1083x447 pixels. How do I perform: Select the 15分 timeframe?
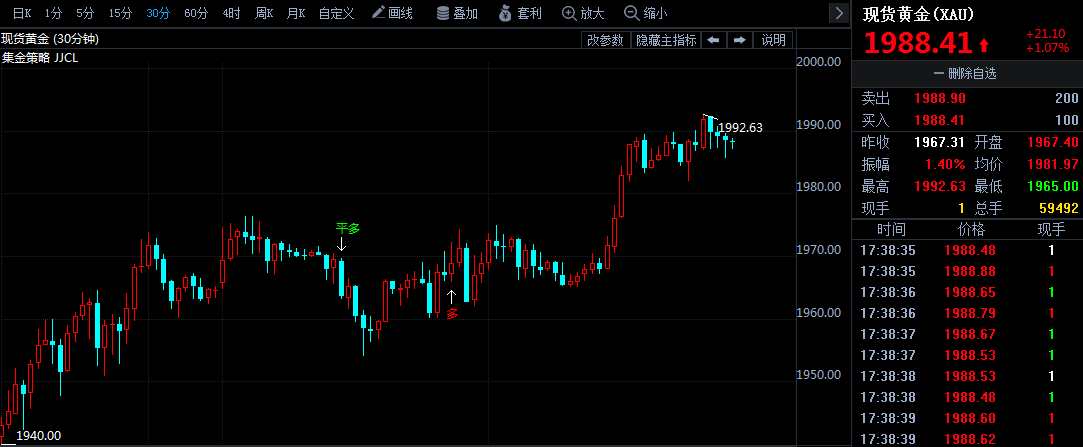[120, 12]
